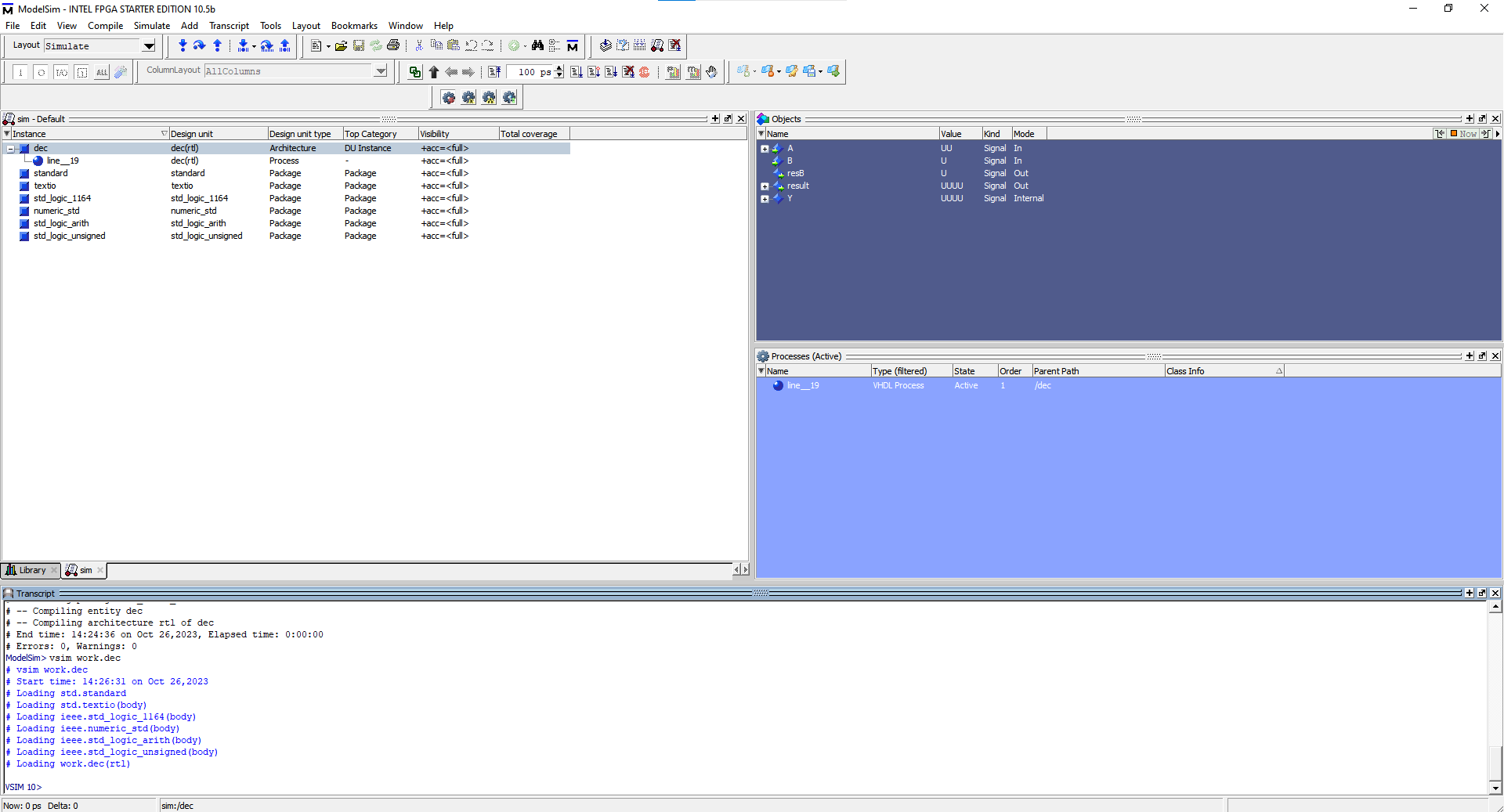The image size is (1504, 812).
Task: Click the first gear icon with red mark
Action: 449,98
